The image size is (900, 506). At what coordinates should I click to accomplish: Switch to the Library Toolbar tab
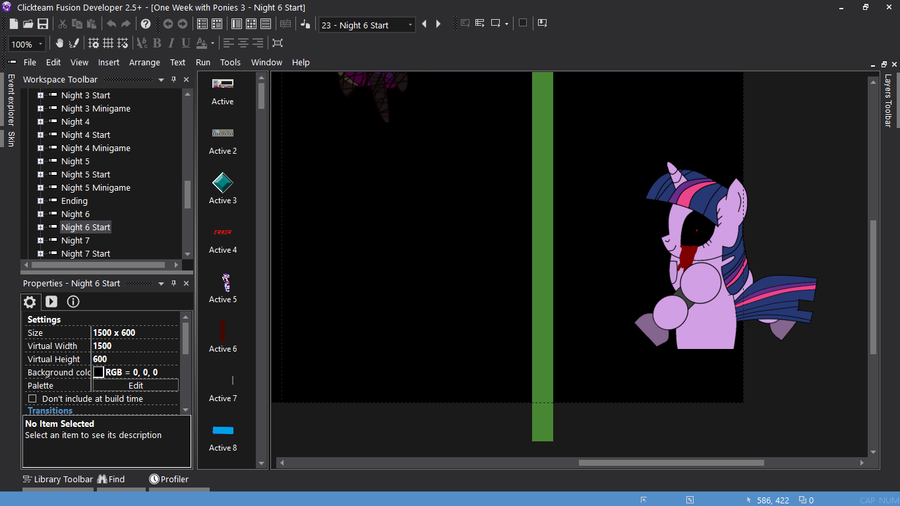pos(57,479)
